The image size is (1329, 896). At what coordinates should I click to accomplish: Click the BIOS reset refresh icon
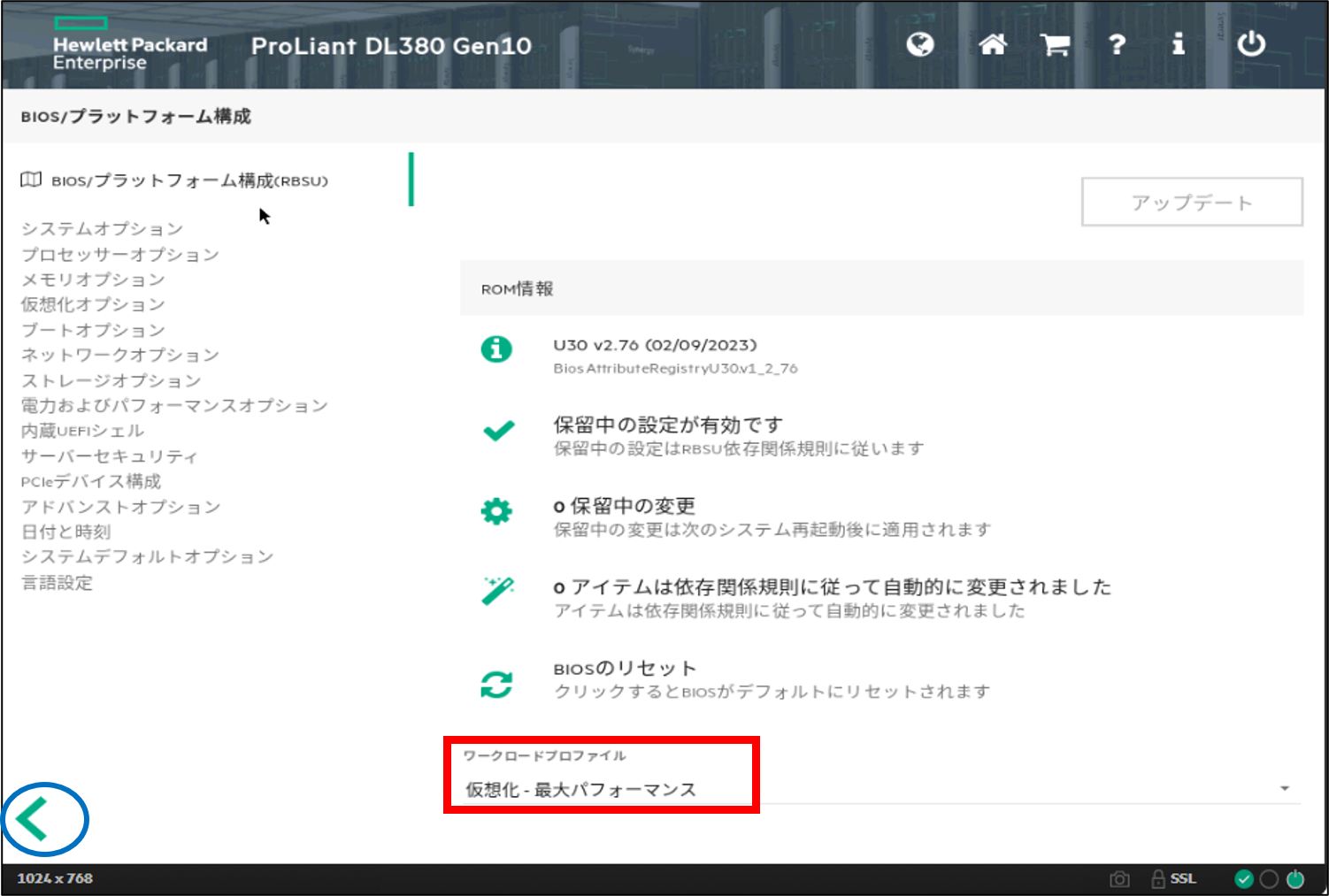496,684
